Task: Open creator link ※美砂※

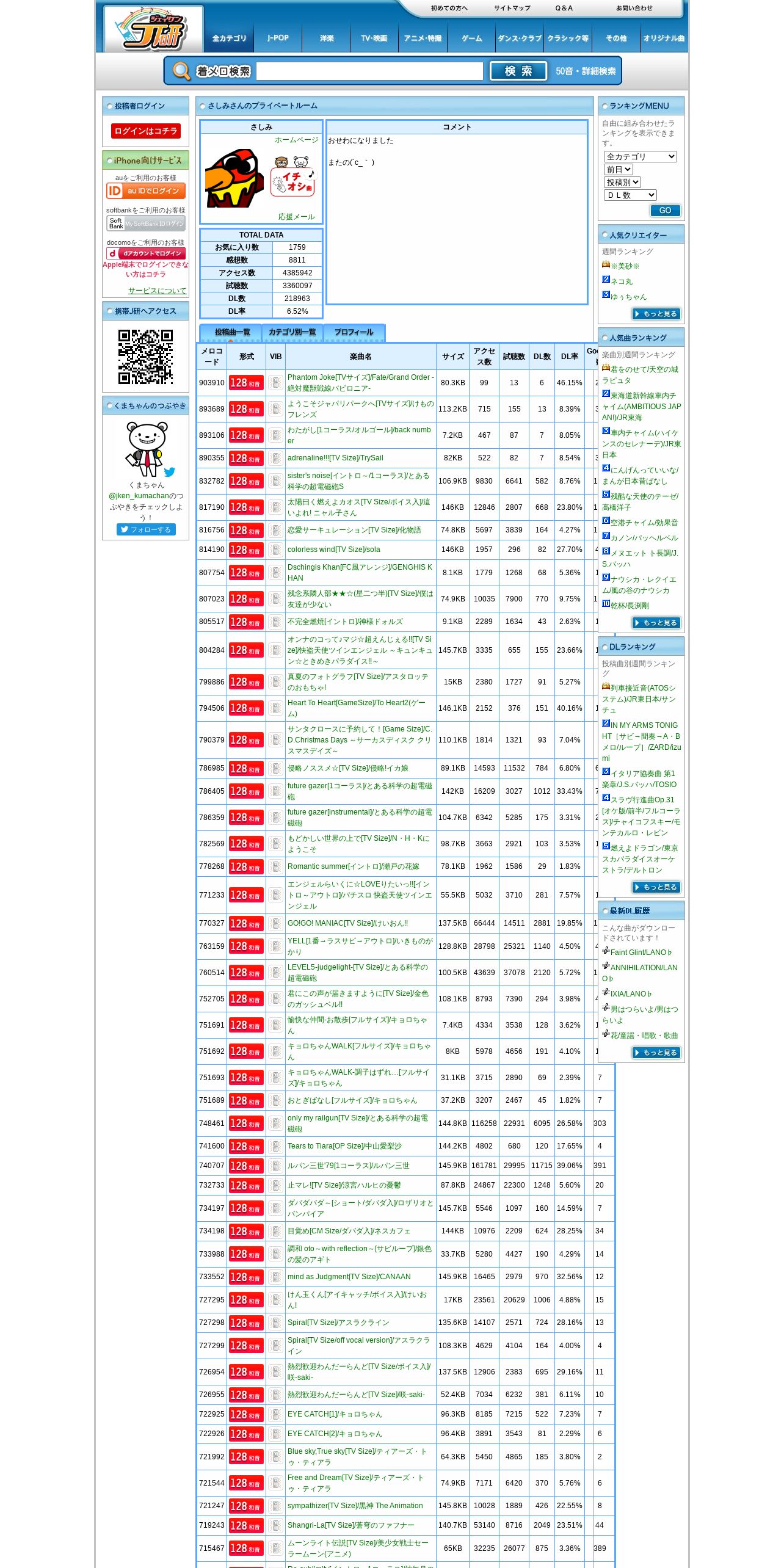Action: 625,266
